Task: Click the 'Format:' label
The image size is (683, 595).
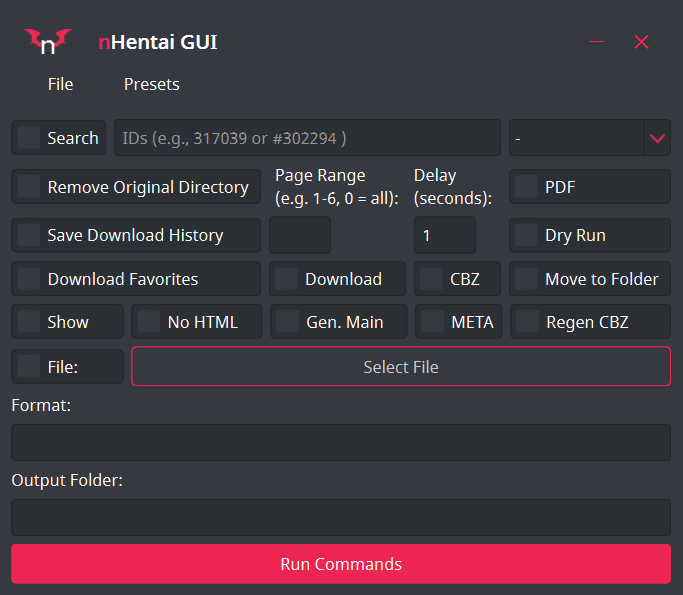Action: coord(41,405)
